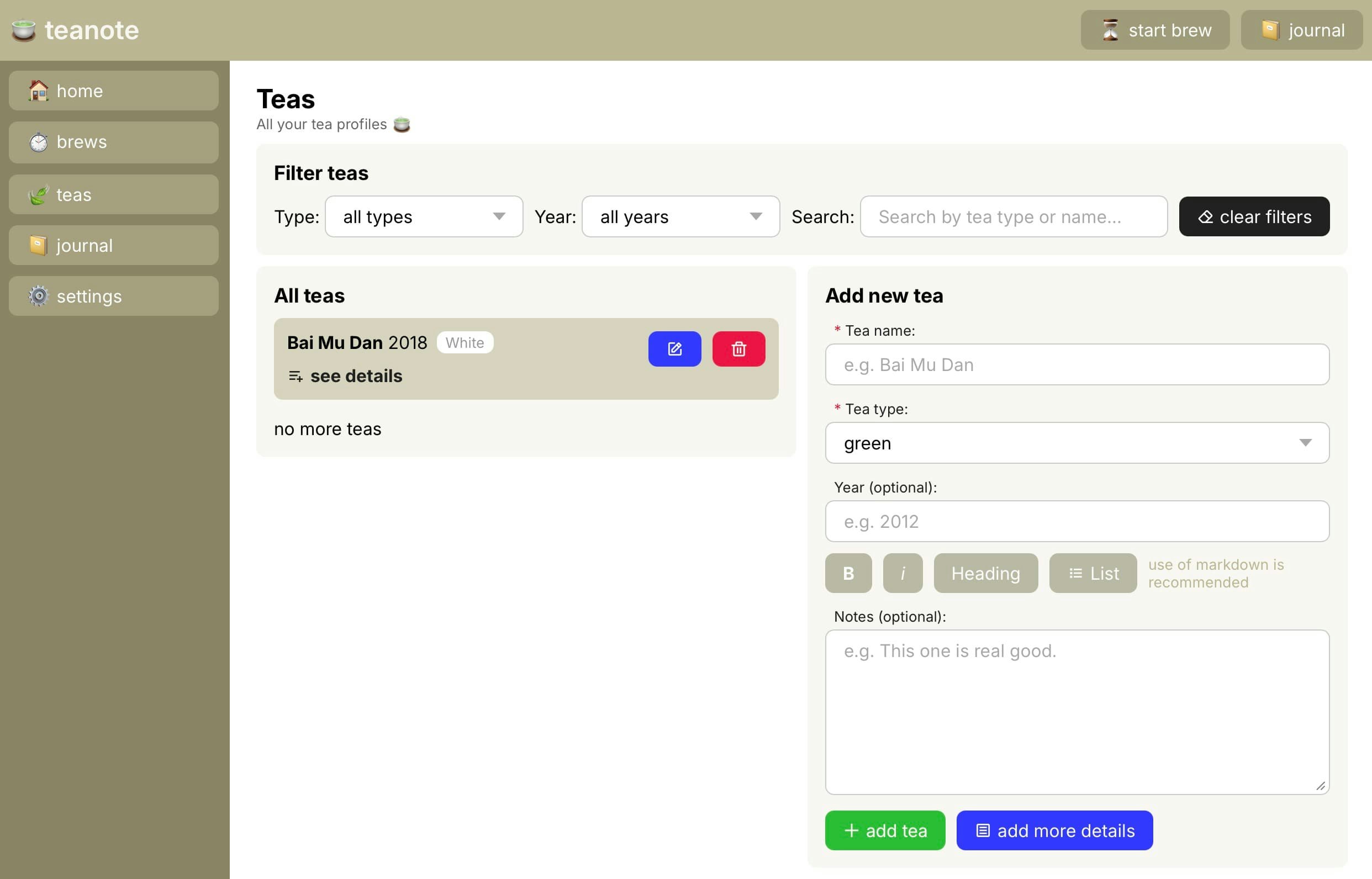Image resolution: width=1372 pixels, height=879 pixels.
Task: Click the blue edit pencil icon
Action: coord(674,349)
